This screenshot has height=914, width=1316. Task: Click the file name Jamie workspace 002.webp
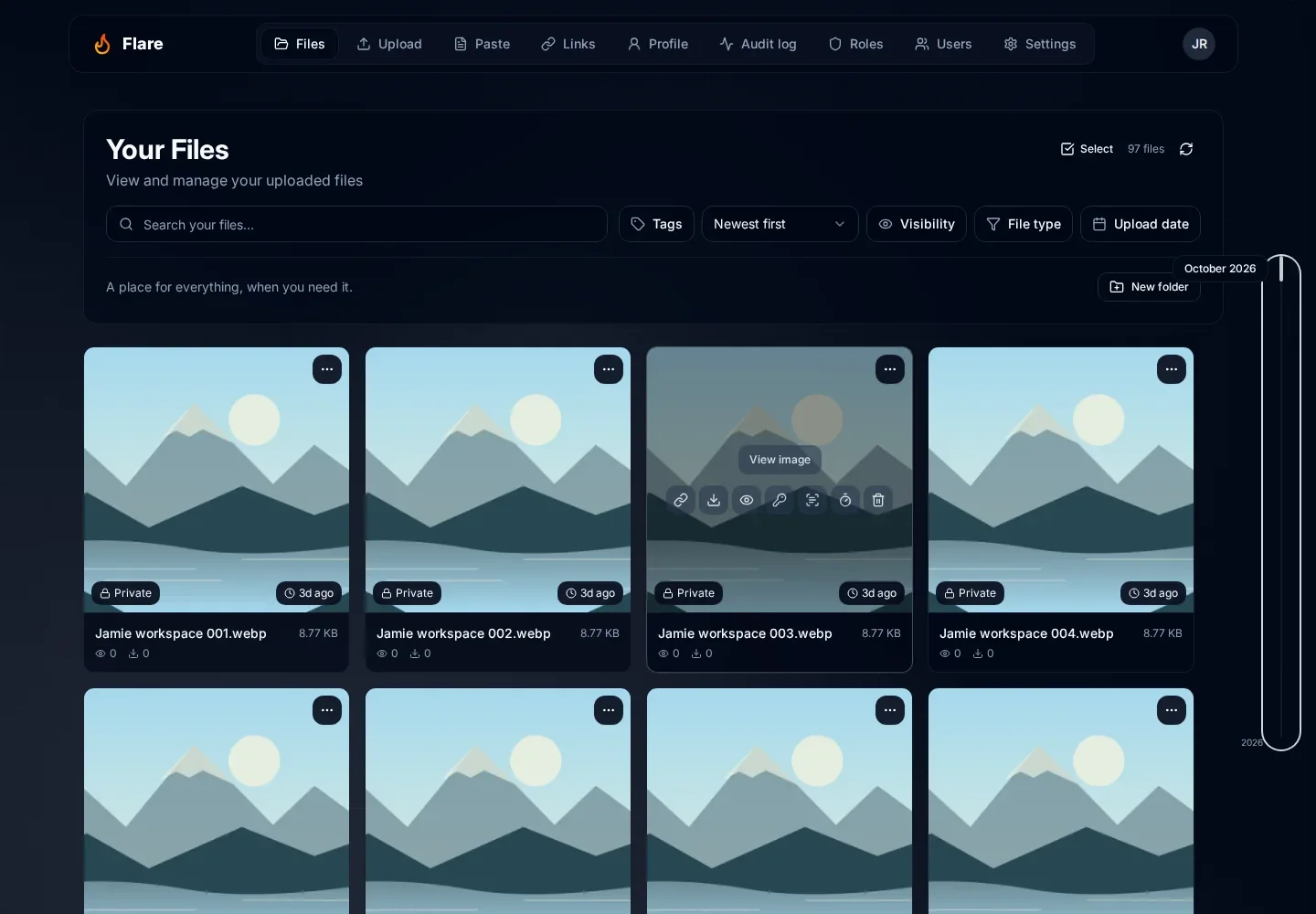(x=463, y=633)
